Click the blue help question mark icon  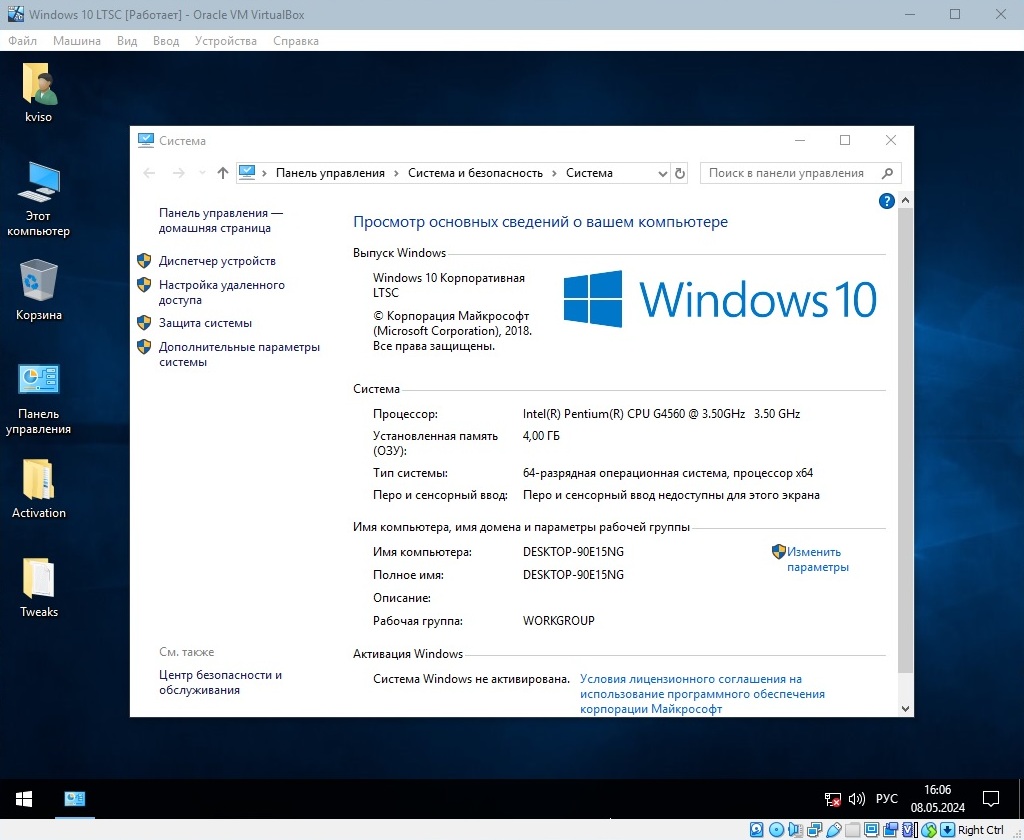[886, 201]
